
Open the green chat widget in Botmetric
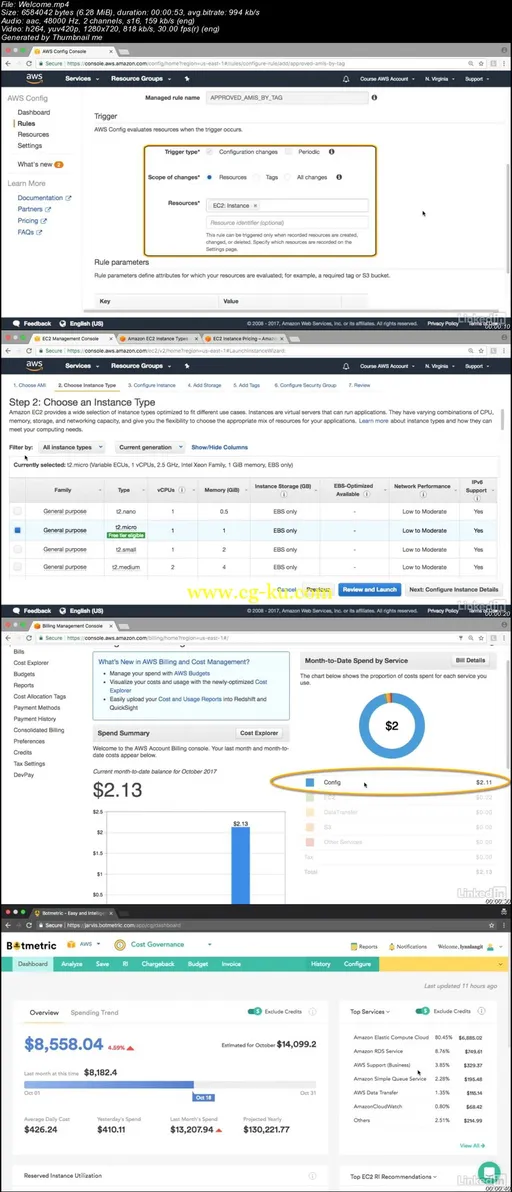pyautogui.click(x=490, y=1171)
